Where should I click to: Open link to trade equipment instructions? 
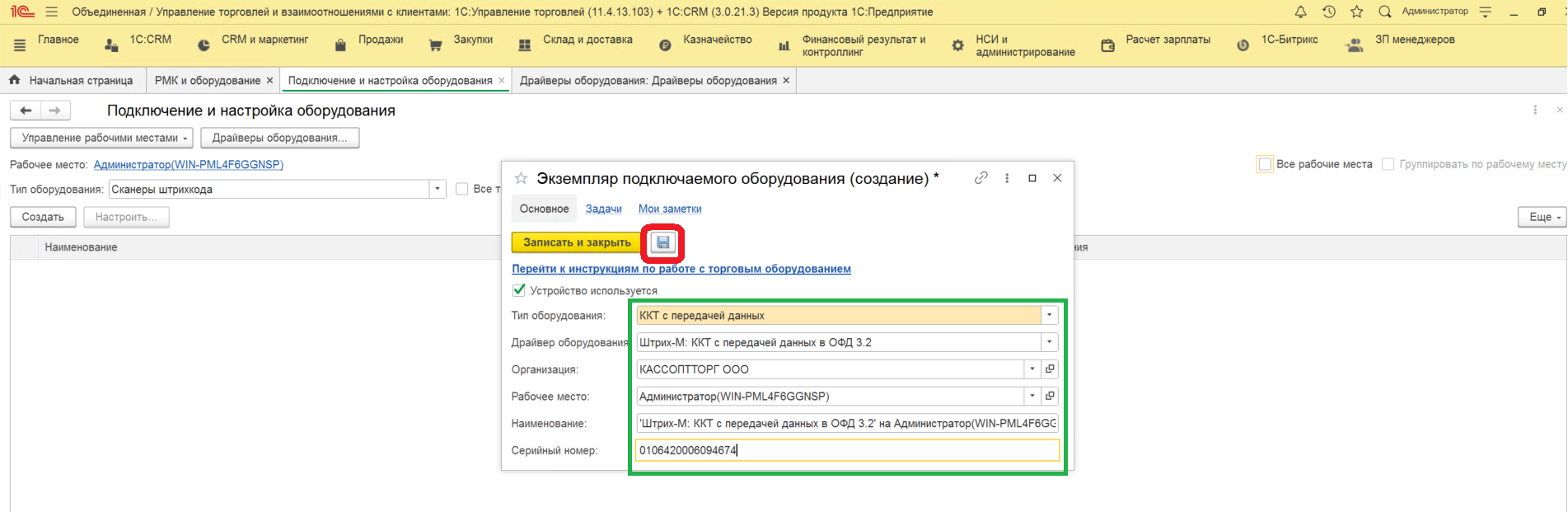click(681, 269)
